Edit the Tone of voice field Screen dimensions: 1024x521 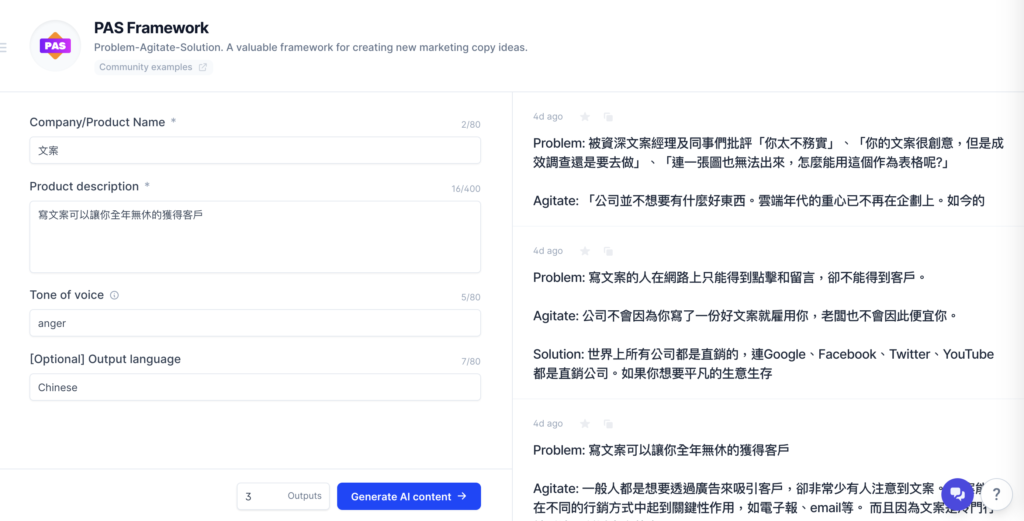[255, 323]
